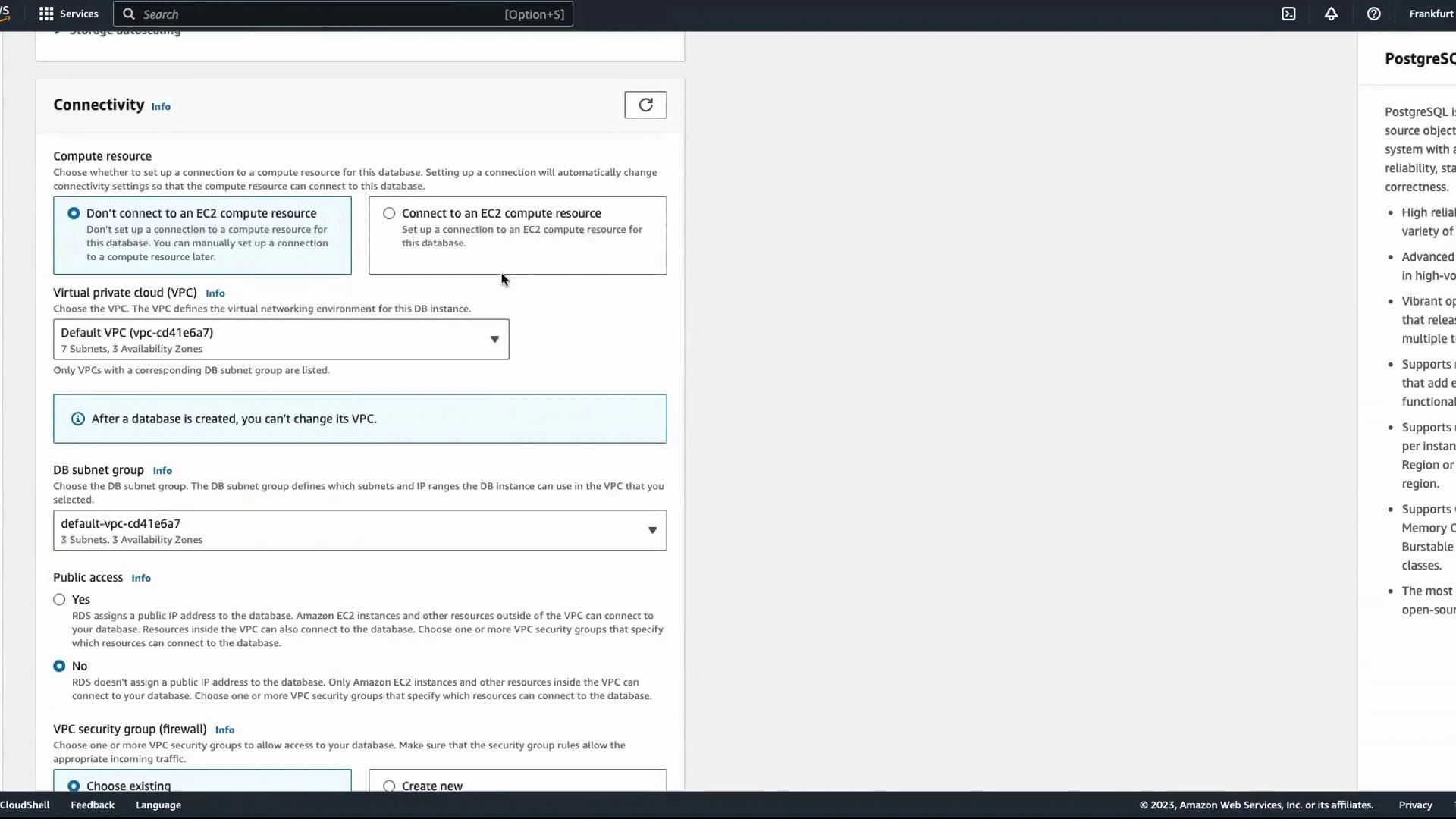Open the Info link next to Connectivity

[160, 107]
